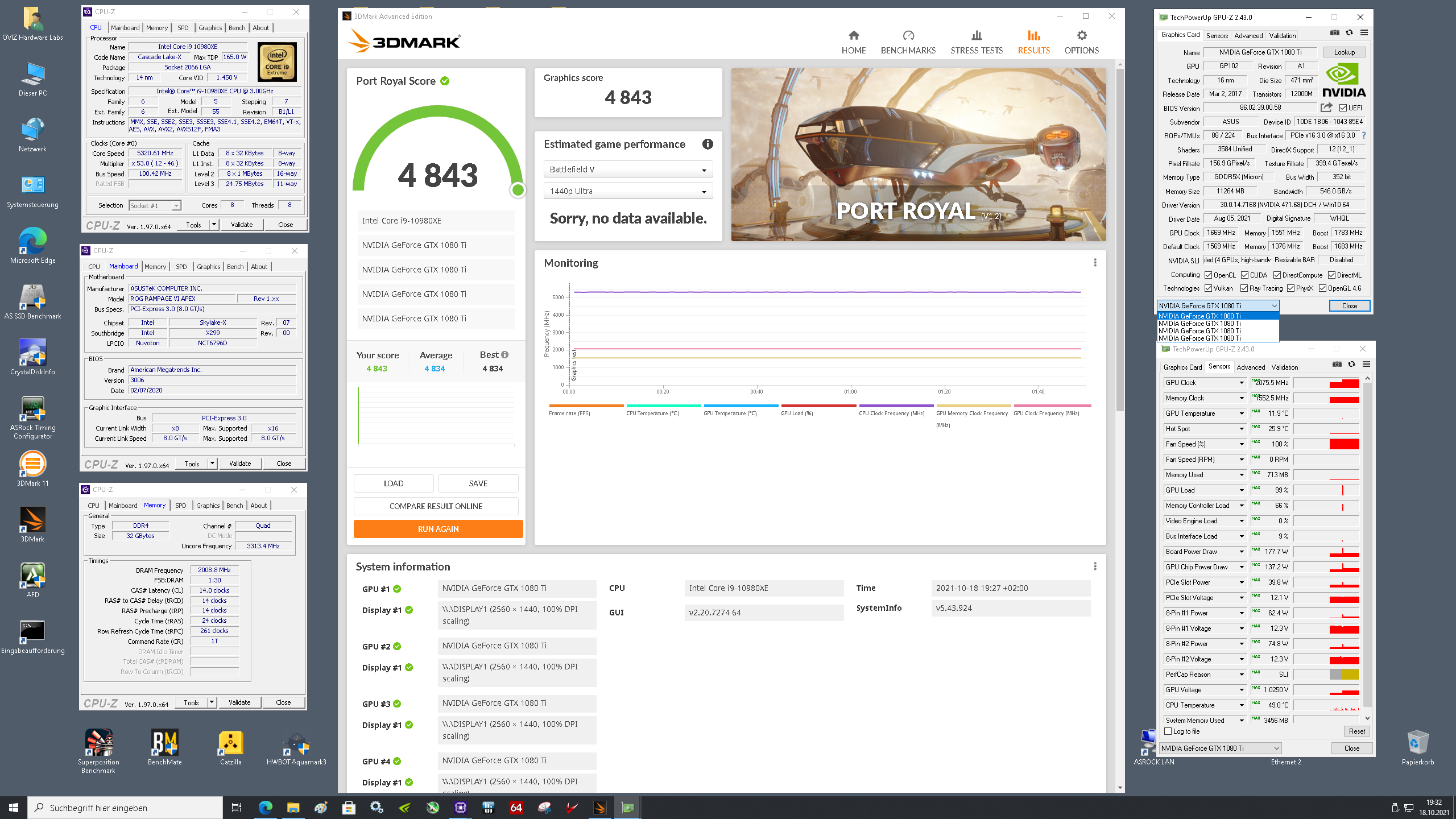The image size is (1456, 819).
Task: Open Validation tab in GPU-Z Sensors window
Action: (x=1284, y=367)
